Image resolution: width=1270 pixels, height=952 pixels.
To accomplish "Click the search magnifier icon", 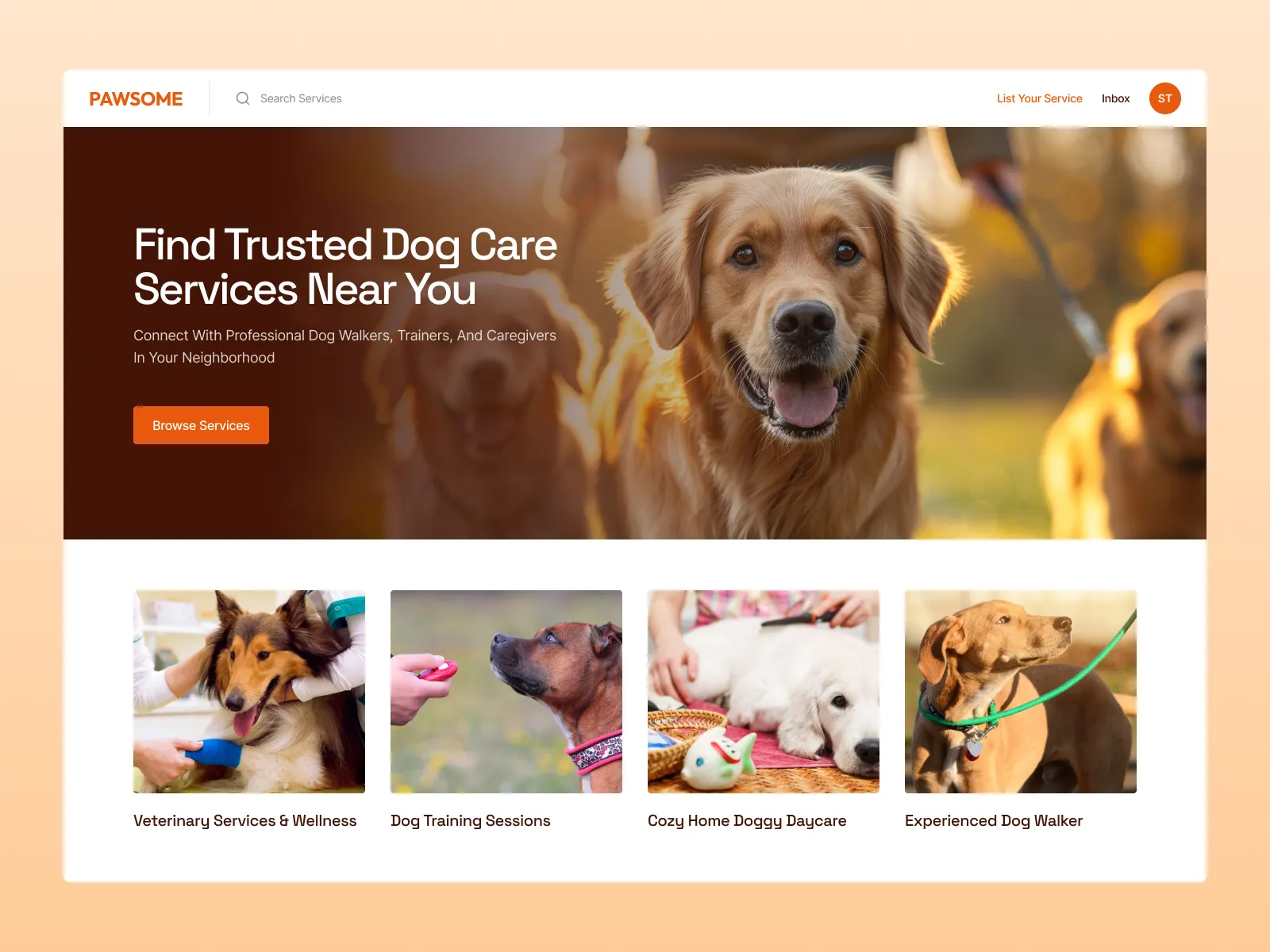I will click(243, 98).
